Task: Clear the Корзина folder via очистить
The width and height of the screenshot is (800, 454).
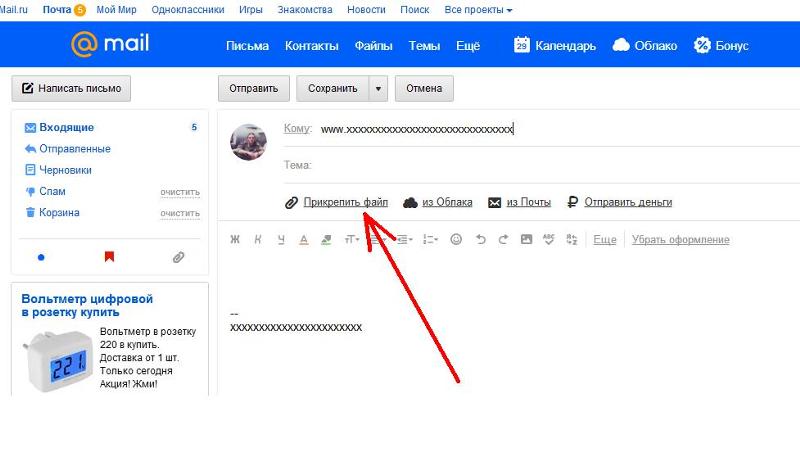Action: click(180, 213)
